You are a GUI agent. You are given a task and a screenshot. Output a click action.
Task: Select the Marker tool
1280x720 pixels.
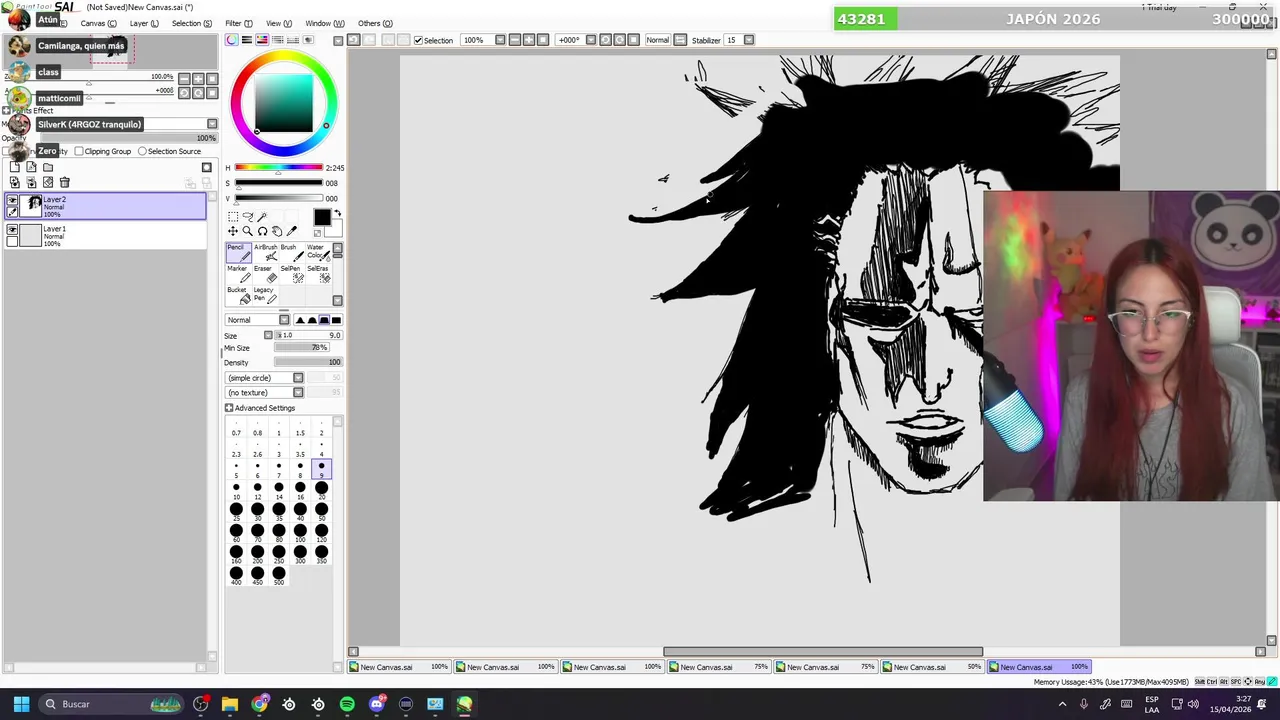point(238,273)
